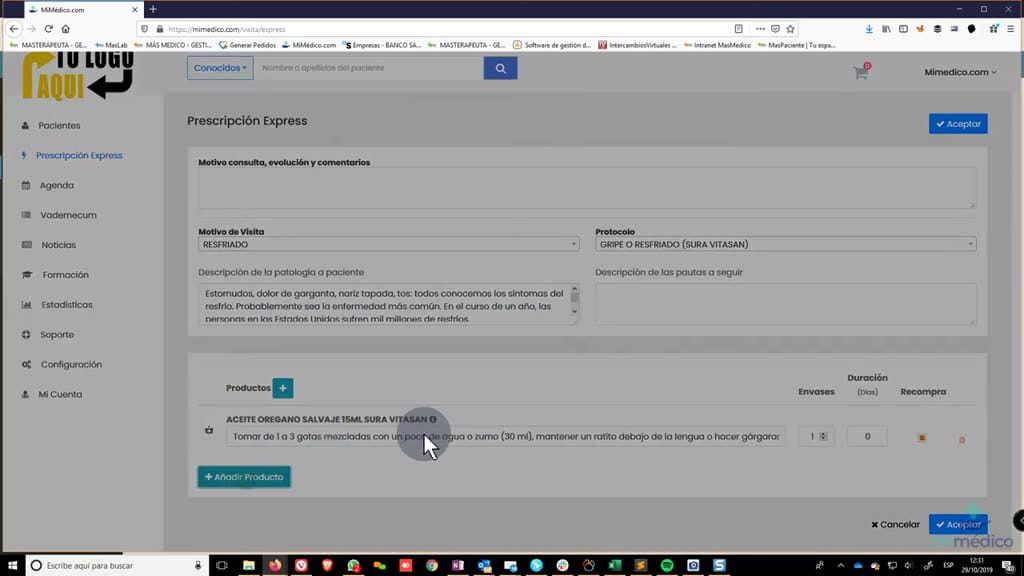Click Cancelar at the bottom

(895, 524)
